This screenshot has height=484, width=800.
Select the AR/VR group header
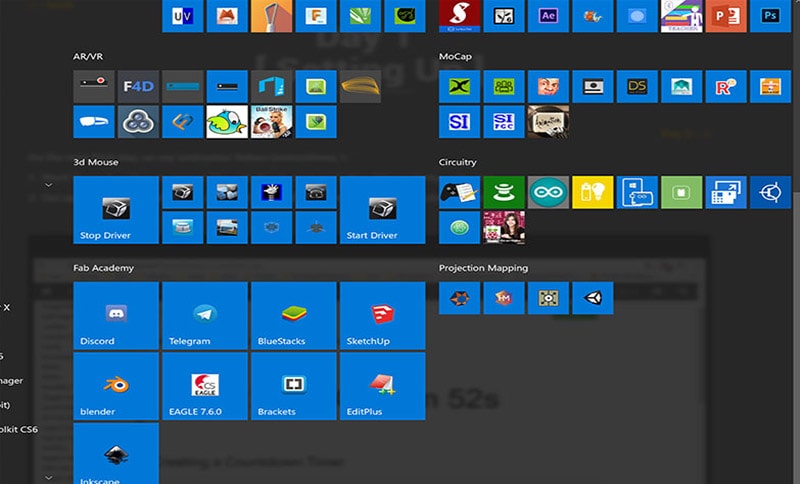(88, 57)
